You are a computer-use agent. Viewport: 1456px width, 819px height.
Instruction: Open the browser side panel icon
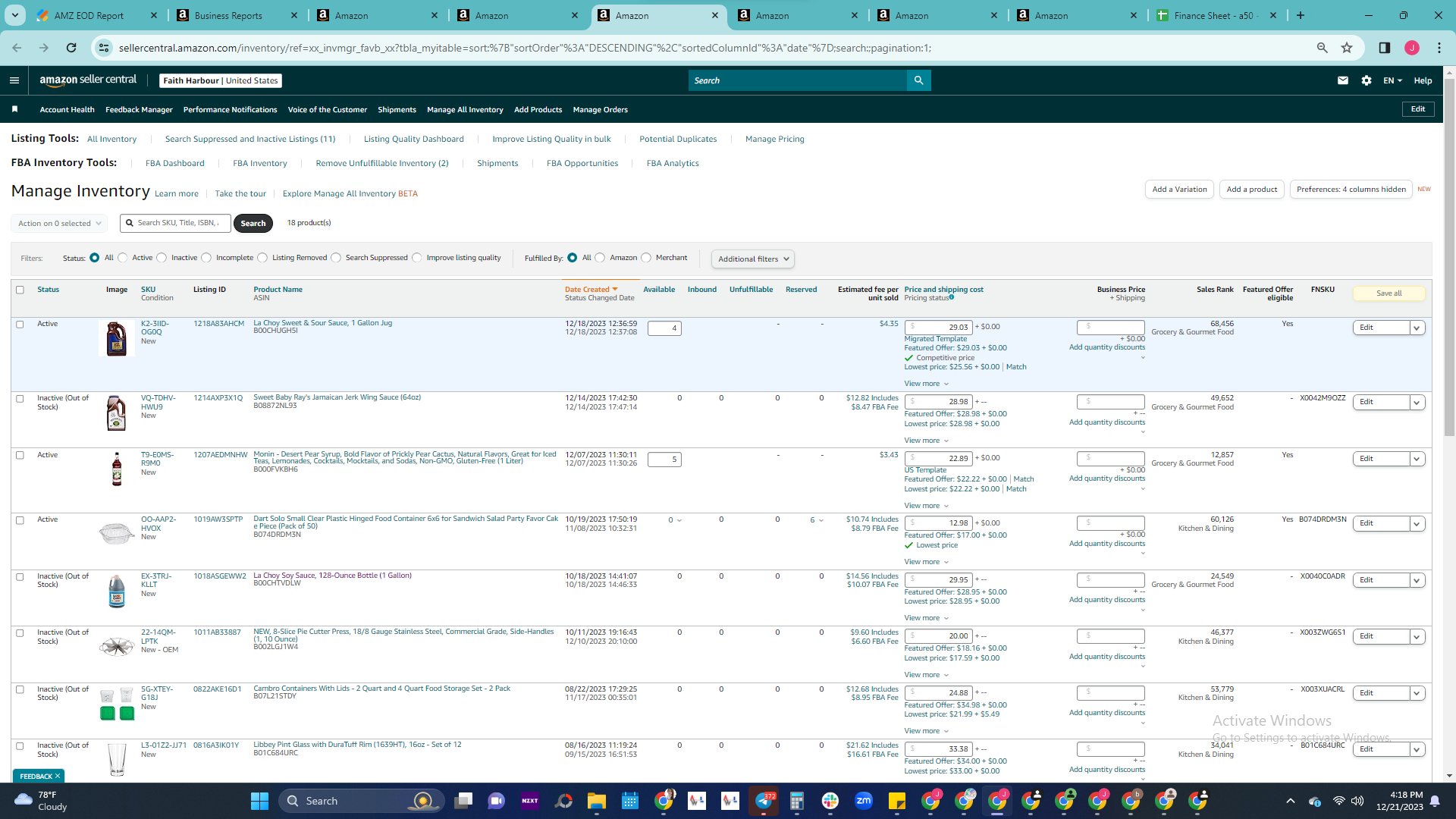[1385, 48]
